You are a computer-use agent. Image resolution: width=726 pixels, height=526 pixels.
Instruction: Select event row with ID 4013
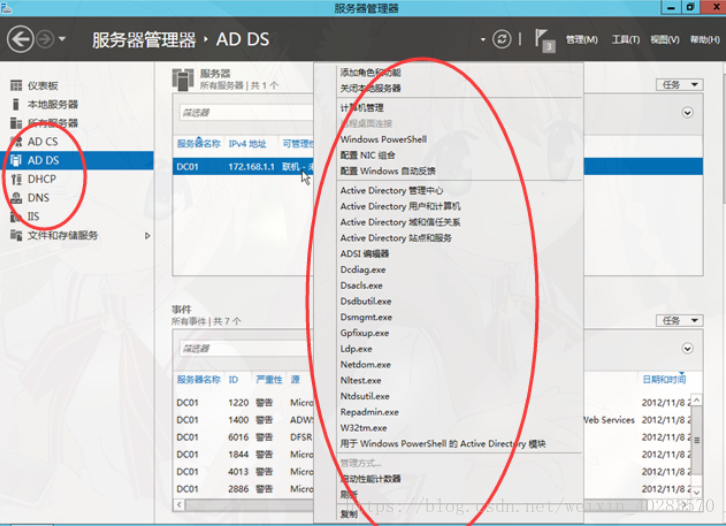[244, 472]
